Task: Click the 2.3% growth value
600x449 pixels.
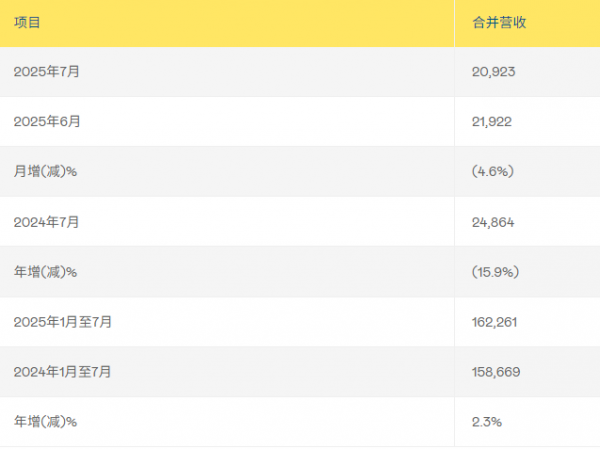Action: click(x=487, y=422)
